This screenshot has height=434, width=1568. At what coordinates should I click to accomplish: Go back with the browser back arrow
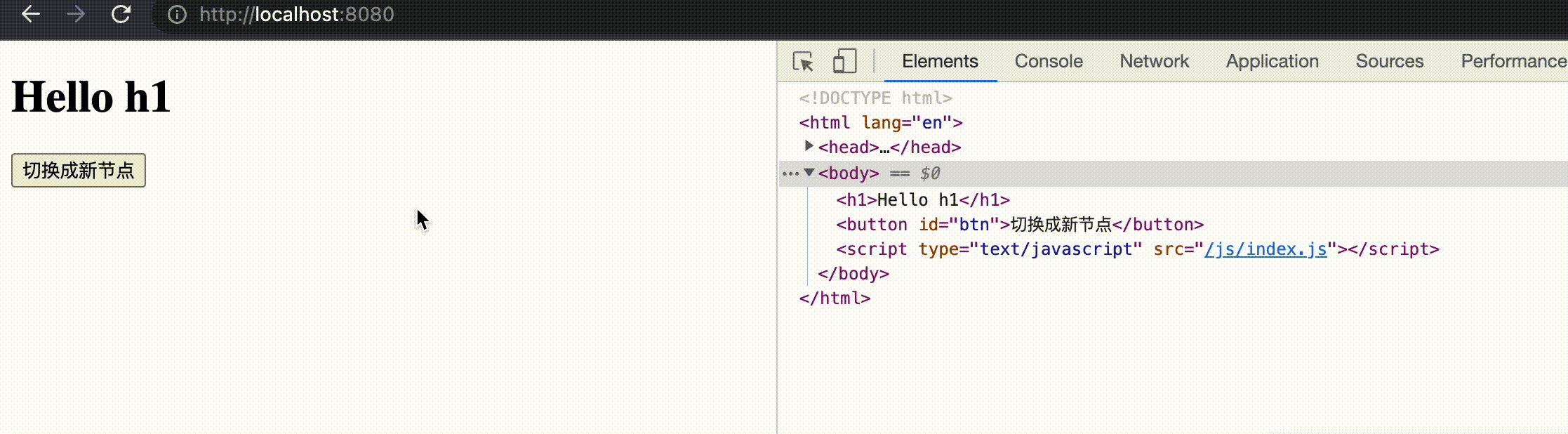tap(30, 14)
